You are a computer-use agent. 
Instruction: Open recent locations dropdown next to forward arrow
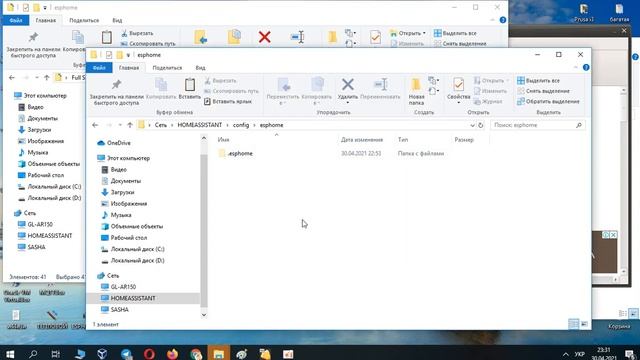coord(120,125)
